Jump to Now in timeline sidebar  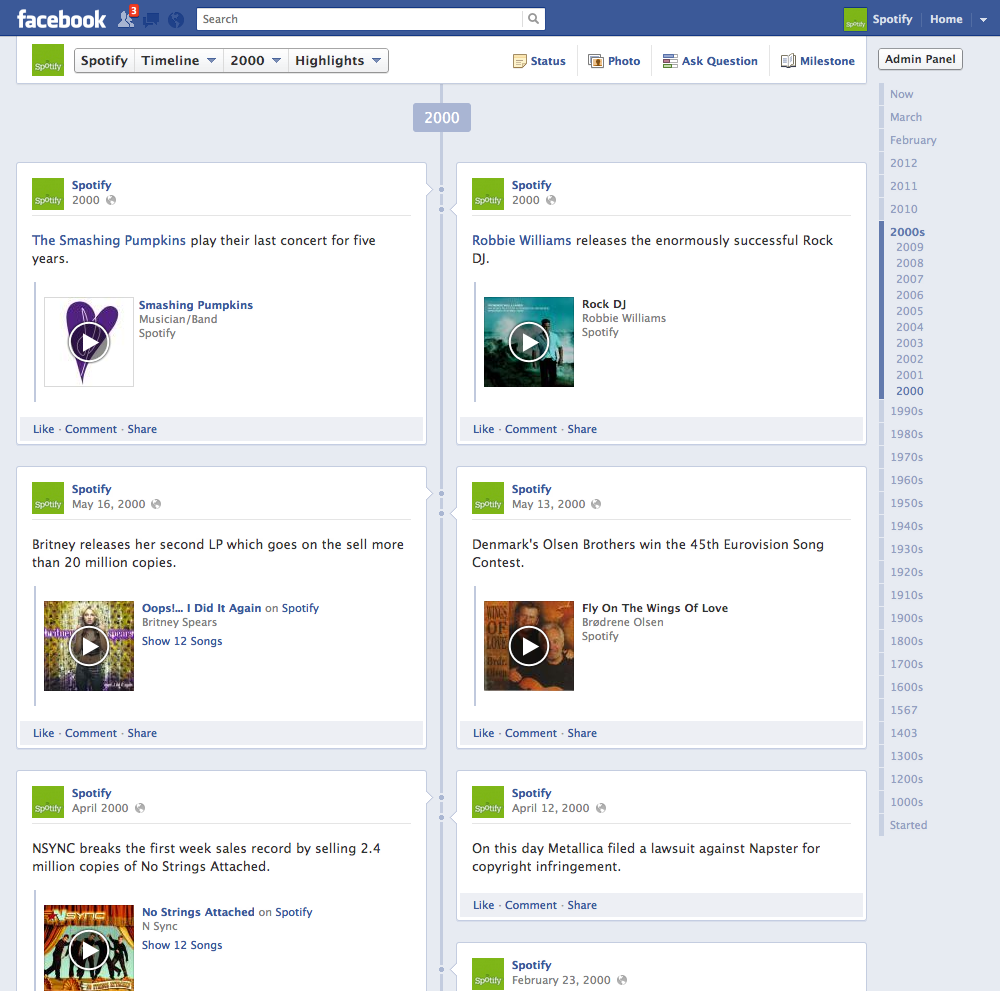tap(901, 94)
